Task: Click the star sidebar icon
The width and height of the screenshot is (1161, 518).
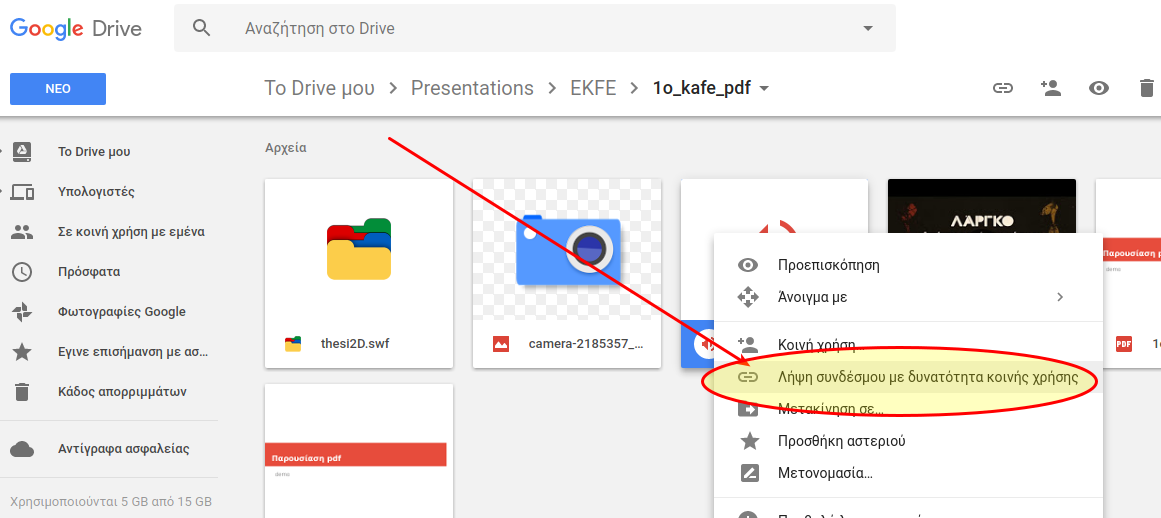Action: tap(22, 352)
